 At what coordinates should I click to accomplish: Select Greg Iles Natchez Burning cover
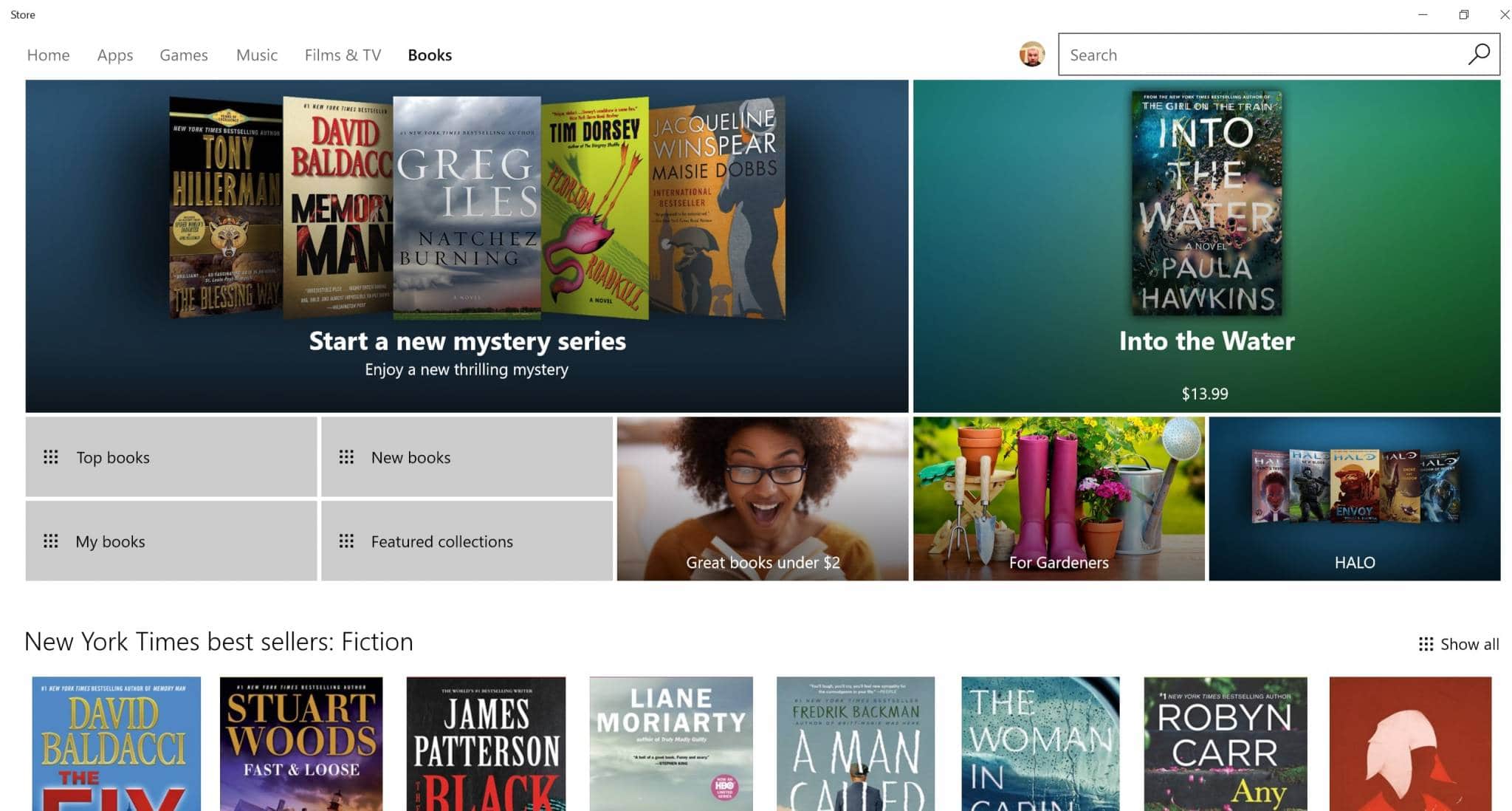(467, 208)
